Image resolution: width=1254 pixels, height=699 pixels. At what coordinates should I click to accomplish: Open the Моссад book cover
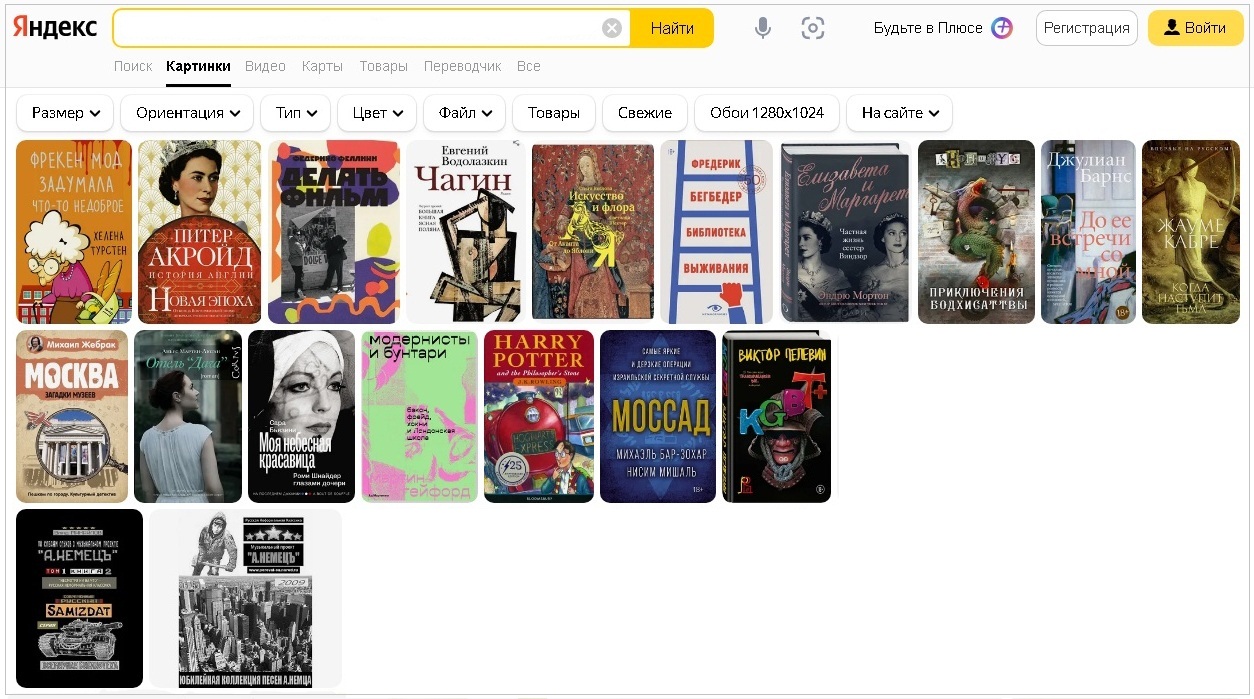pos(658,416)
